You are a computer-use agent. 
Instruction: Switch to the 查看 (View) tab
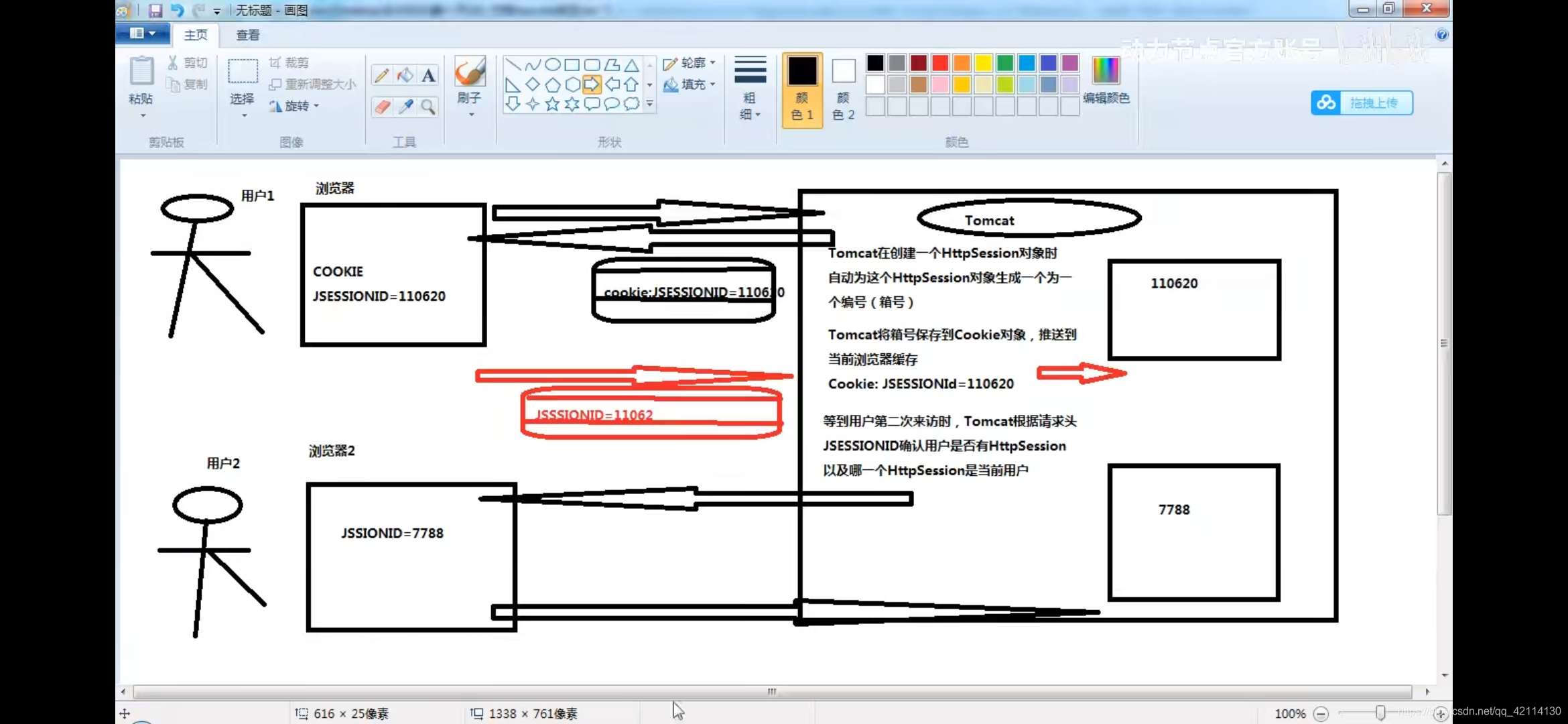(x=247, y=35)
